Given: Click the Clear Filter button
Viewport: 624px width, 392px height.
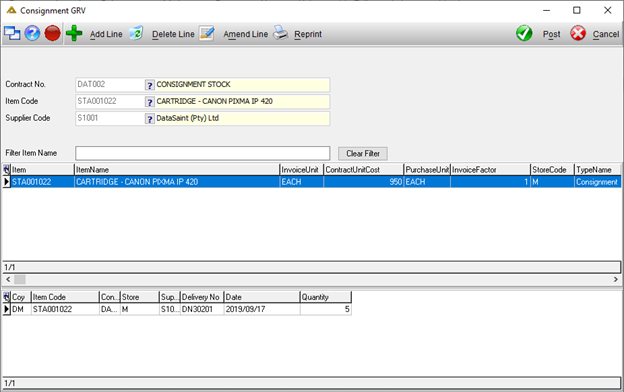Looking at the screenshot, I should coord(363,153).
